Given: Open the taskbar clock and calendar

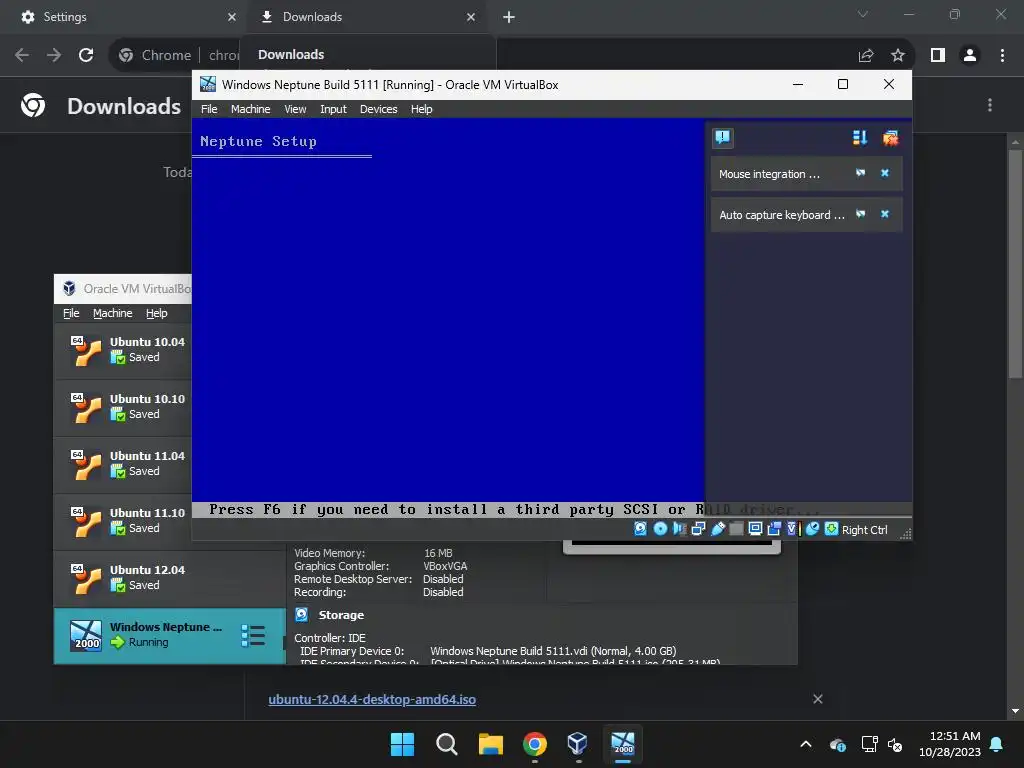Looking at the screenshot, I should point(950,744).
